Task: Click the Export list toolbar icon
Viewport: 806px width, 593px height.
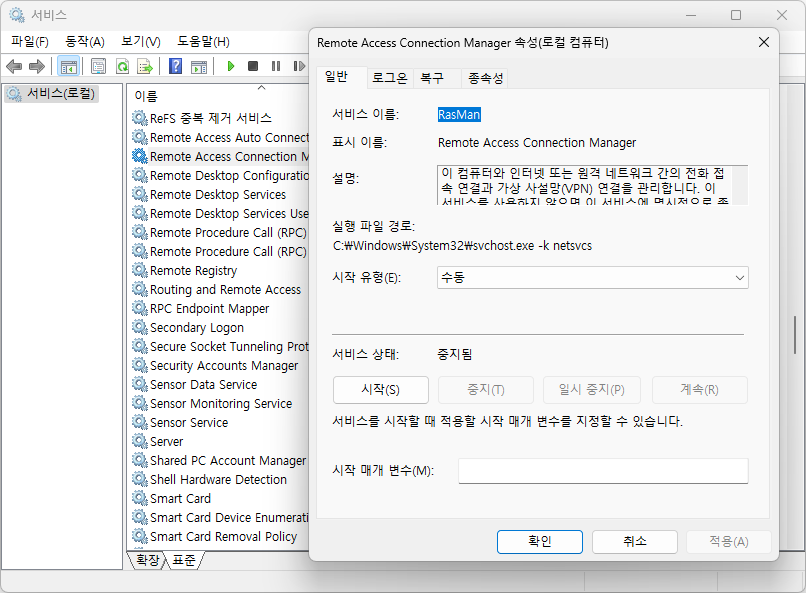Action: click(x=145, y=66)
